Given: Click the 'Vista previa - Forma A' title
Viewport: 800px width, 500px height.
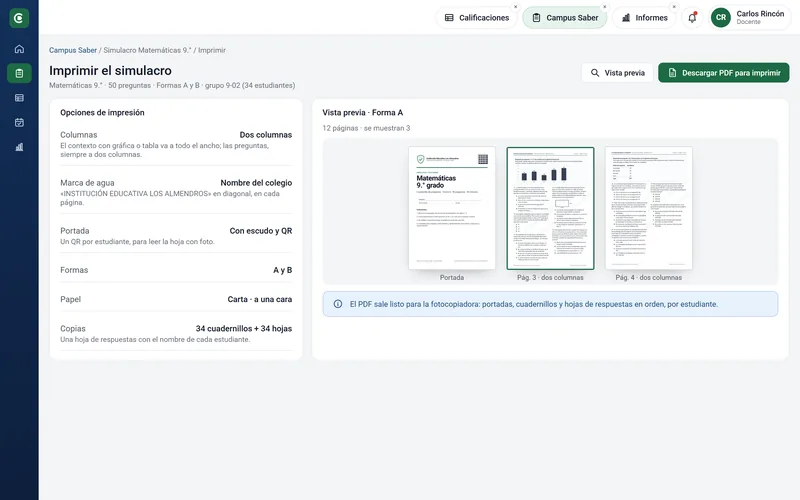Looking at the screenshot, I should click(x=363, y=112).
